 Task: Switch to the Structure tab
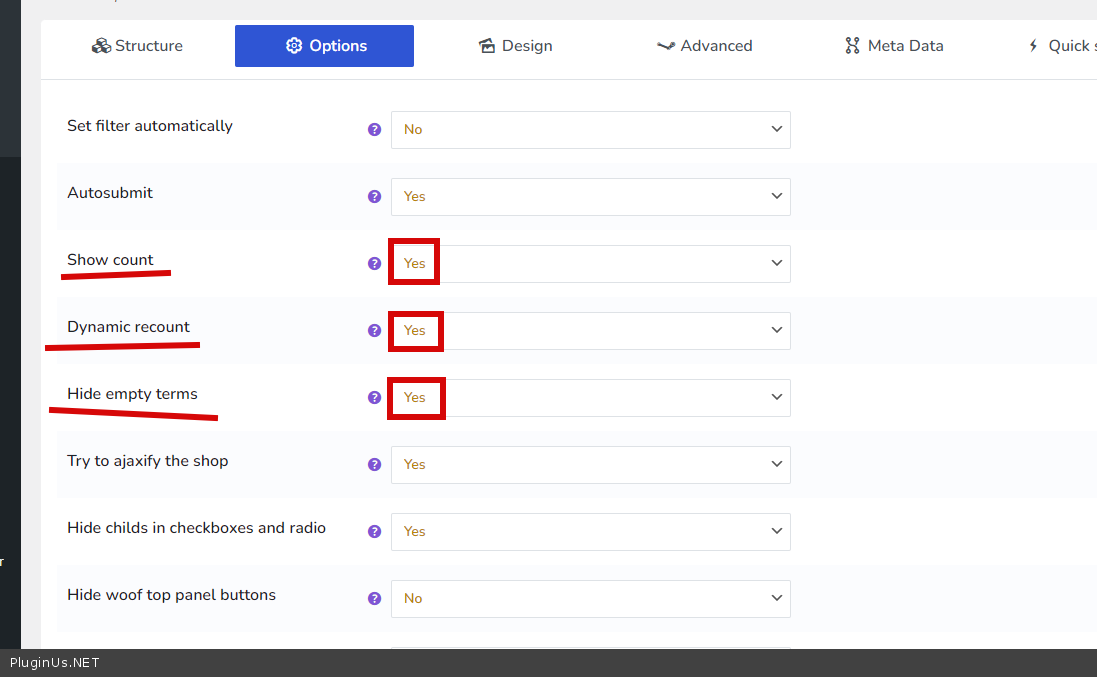(x=137, y=46)
